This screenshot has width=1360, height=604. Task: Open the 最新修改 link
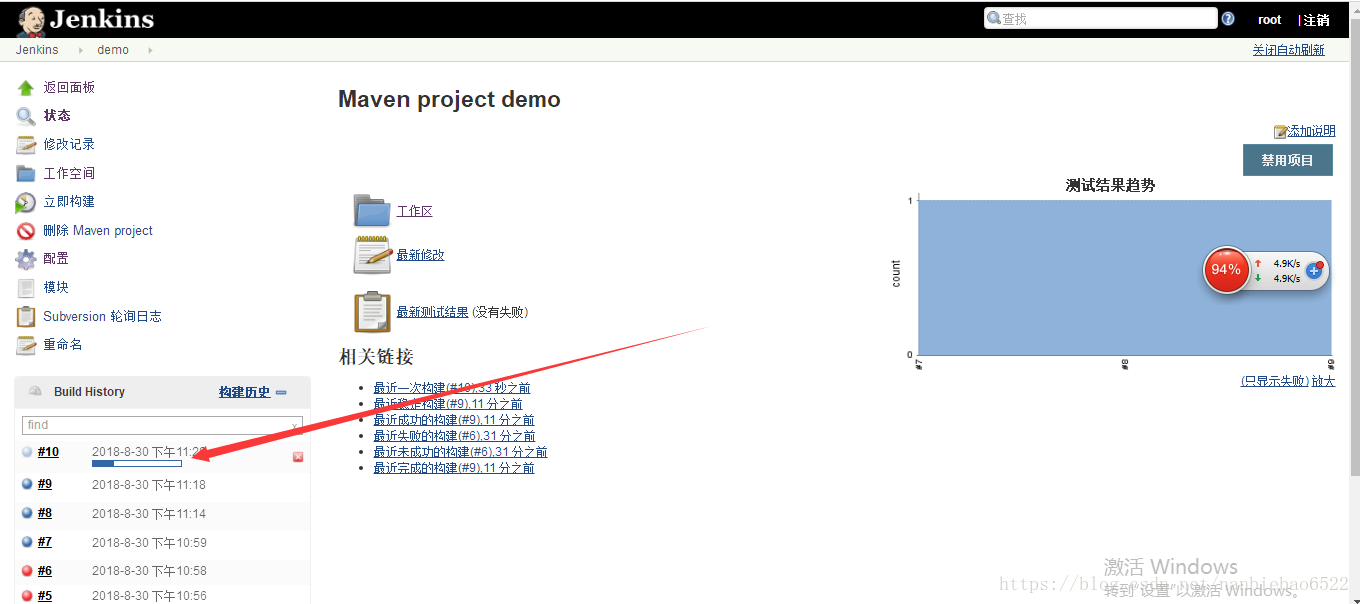(x=421, y=255)
